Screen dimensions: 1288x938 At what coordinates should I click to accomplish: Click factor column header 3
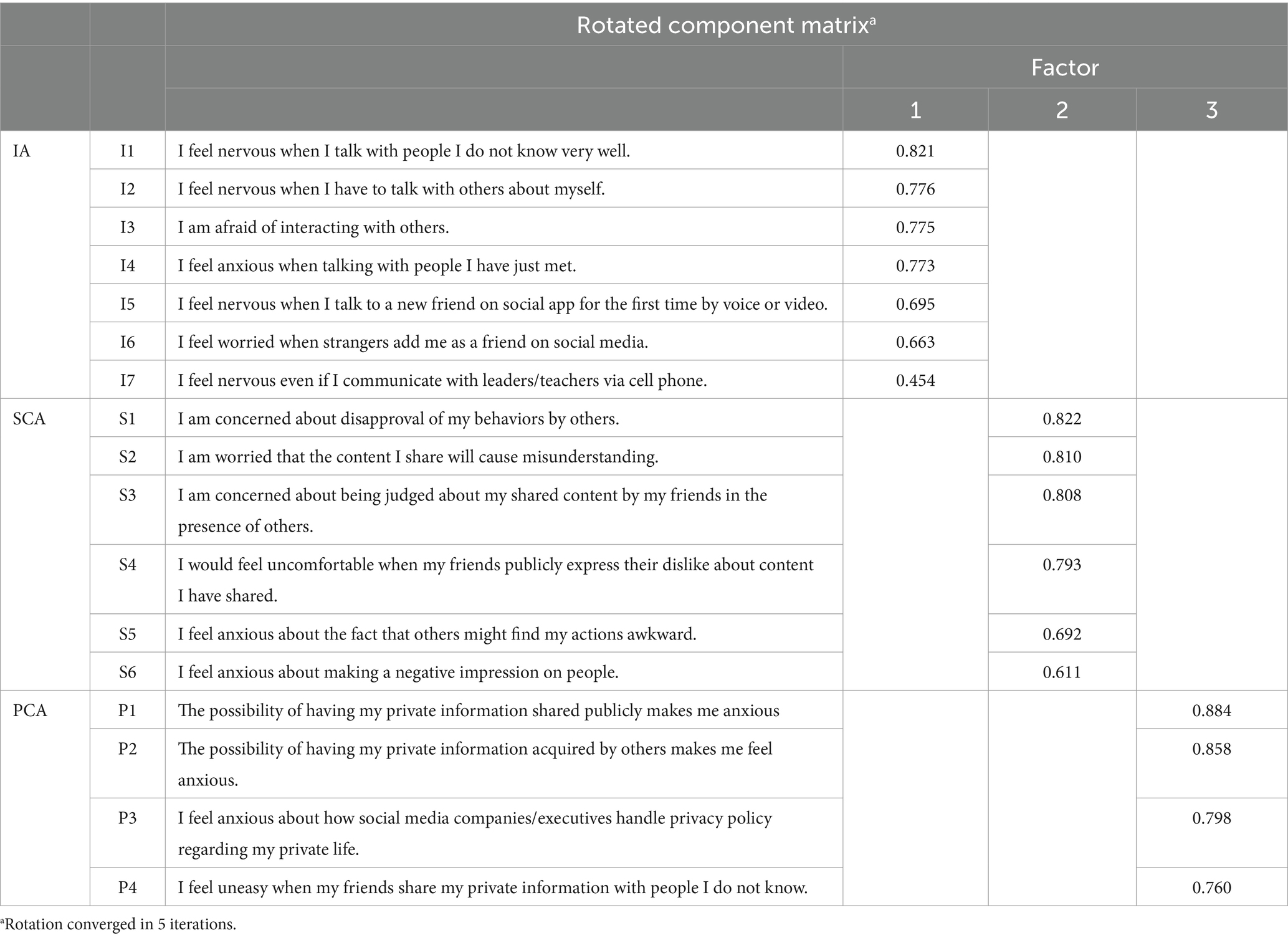point(1212,110)
